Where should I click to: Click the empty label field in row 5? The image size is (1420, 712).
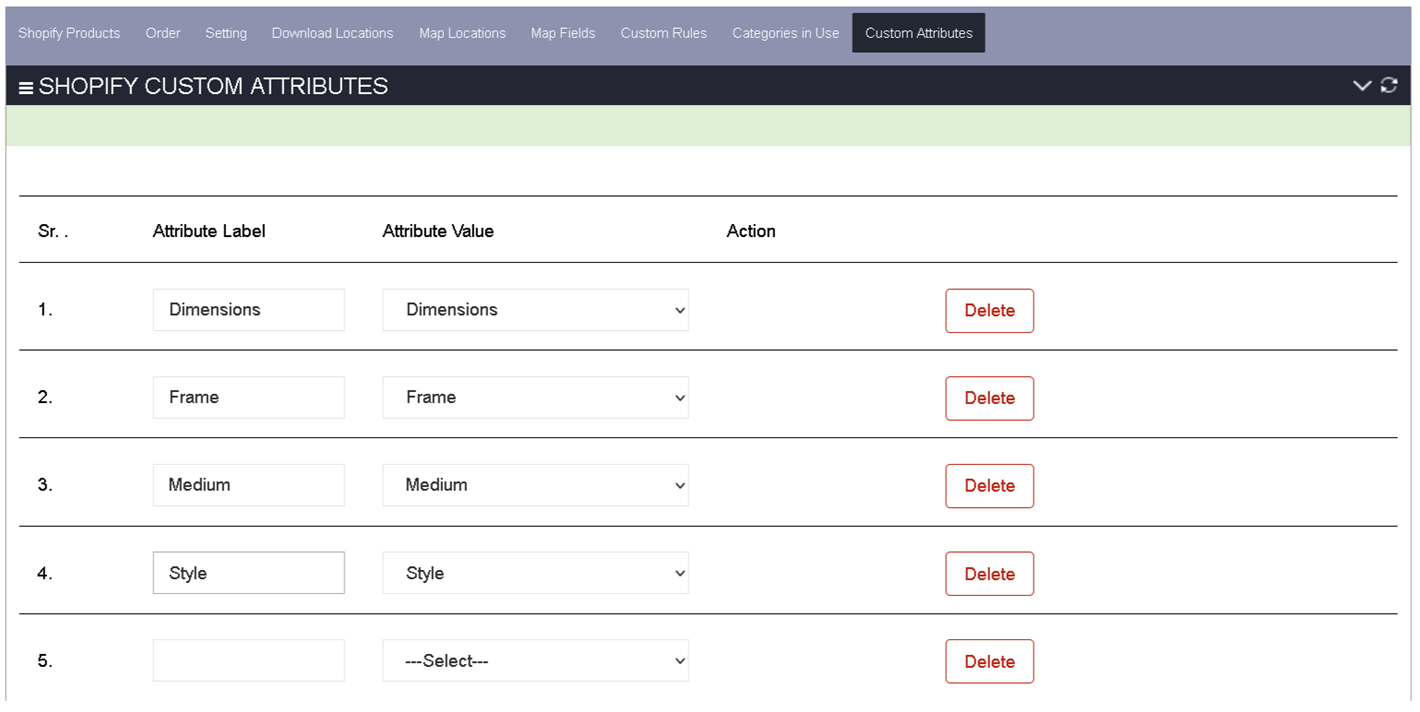point(249,661)
